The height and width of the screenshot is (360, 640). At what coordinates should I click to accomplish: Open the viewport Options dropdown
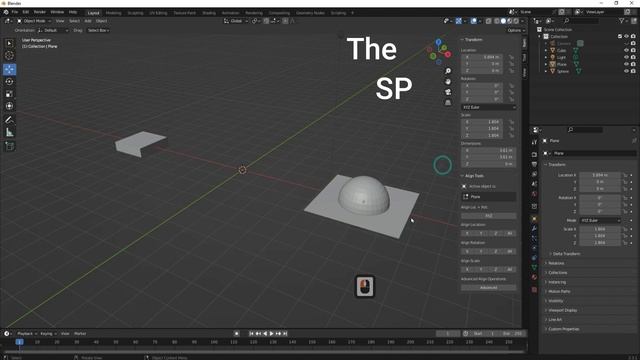pos(516,30)
